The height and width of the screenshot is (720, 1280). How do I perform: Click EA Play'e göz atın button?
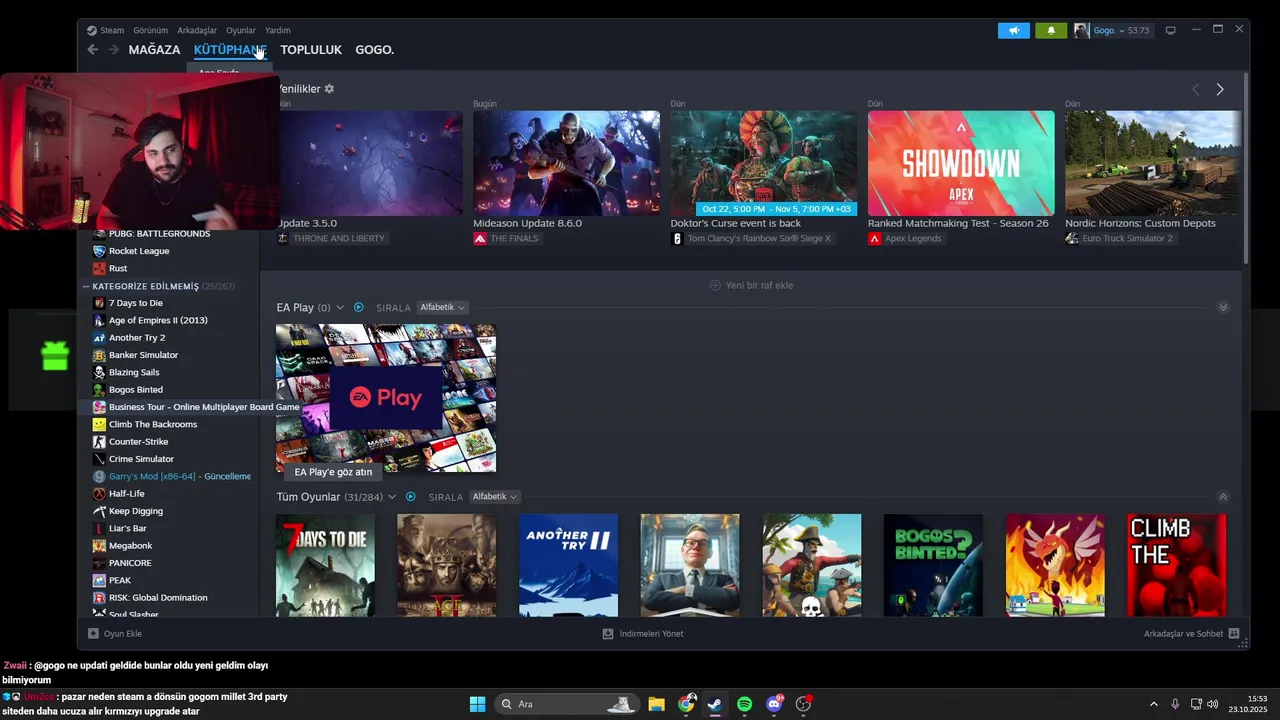point(333,472)
